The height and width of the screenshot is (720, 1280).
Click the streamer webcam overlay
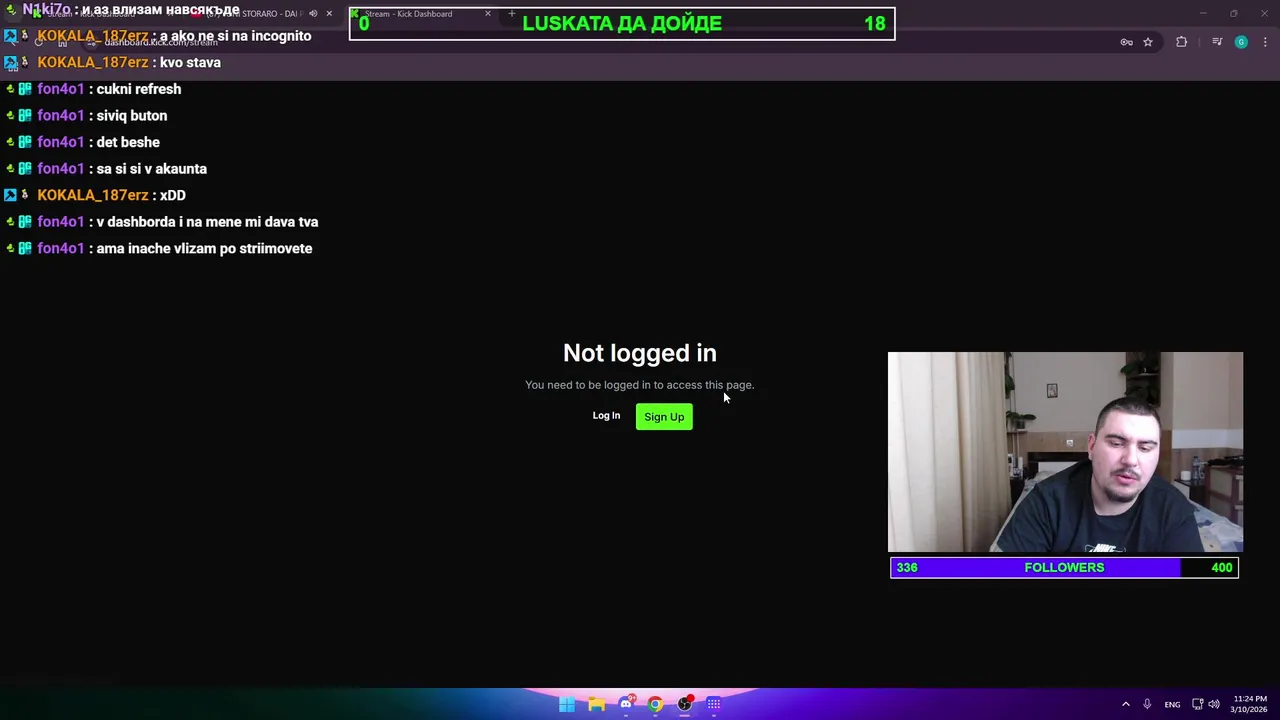tap(1065, 452)
